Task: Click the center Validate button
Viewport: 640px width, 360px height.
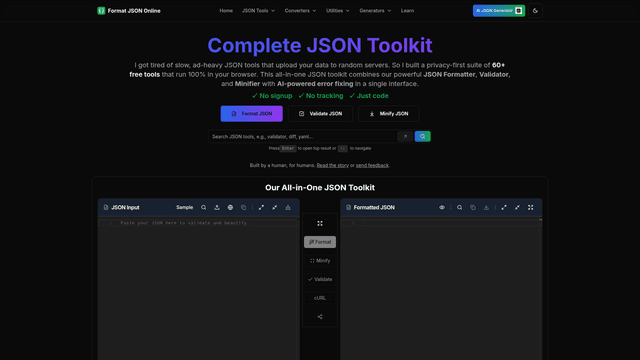Action: [x=320, y=279]
